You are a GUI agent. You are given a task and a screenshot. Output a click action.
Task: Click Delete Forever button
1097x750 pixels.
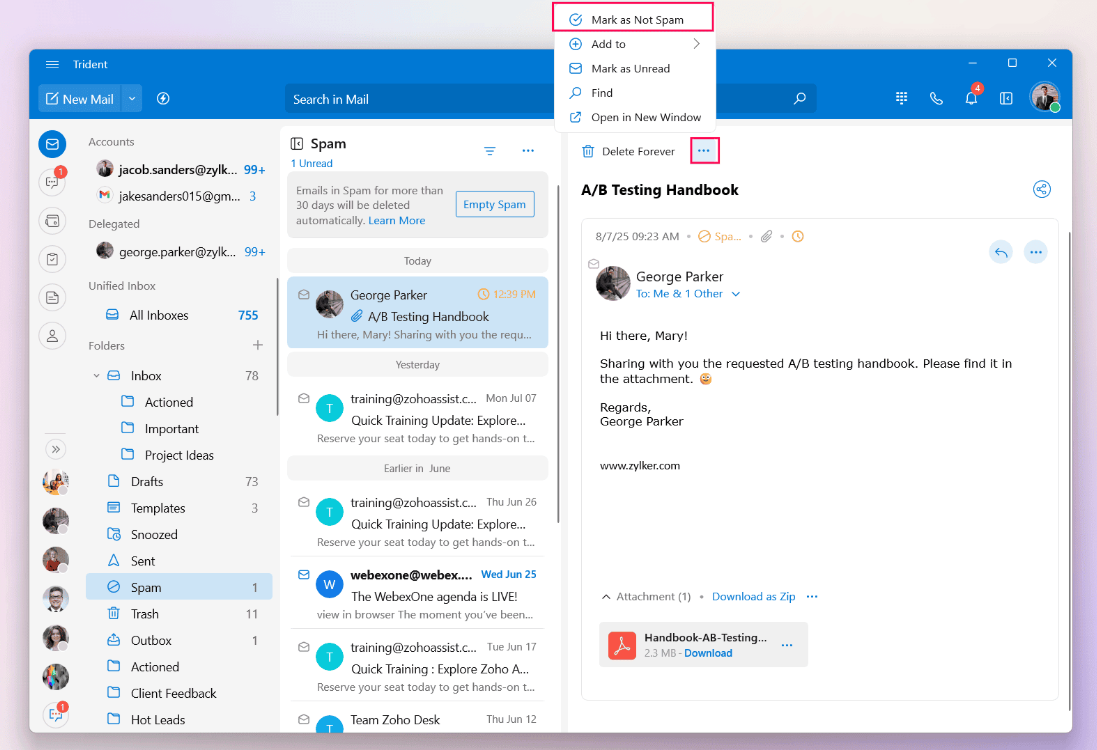[628, 151]
